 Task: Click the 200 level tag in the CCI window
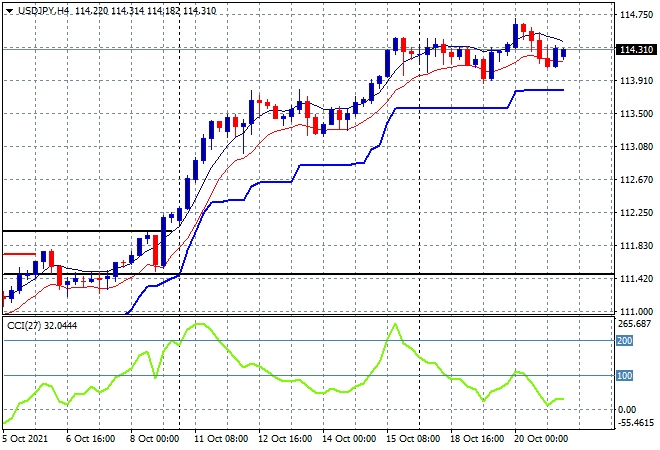click(625, 341)
